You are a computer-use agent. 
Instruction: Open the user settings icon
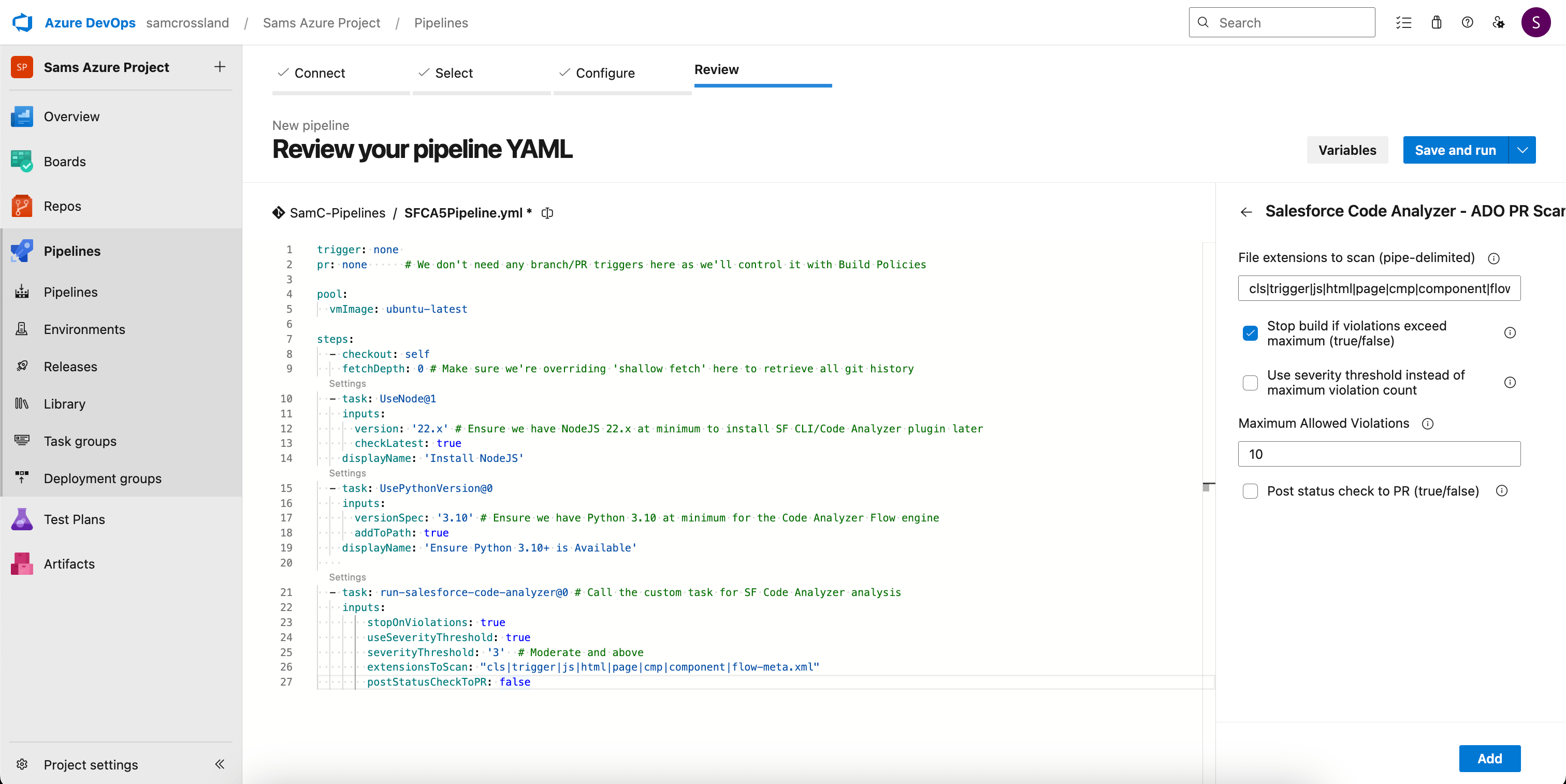click(1499, 22)
